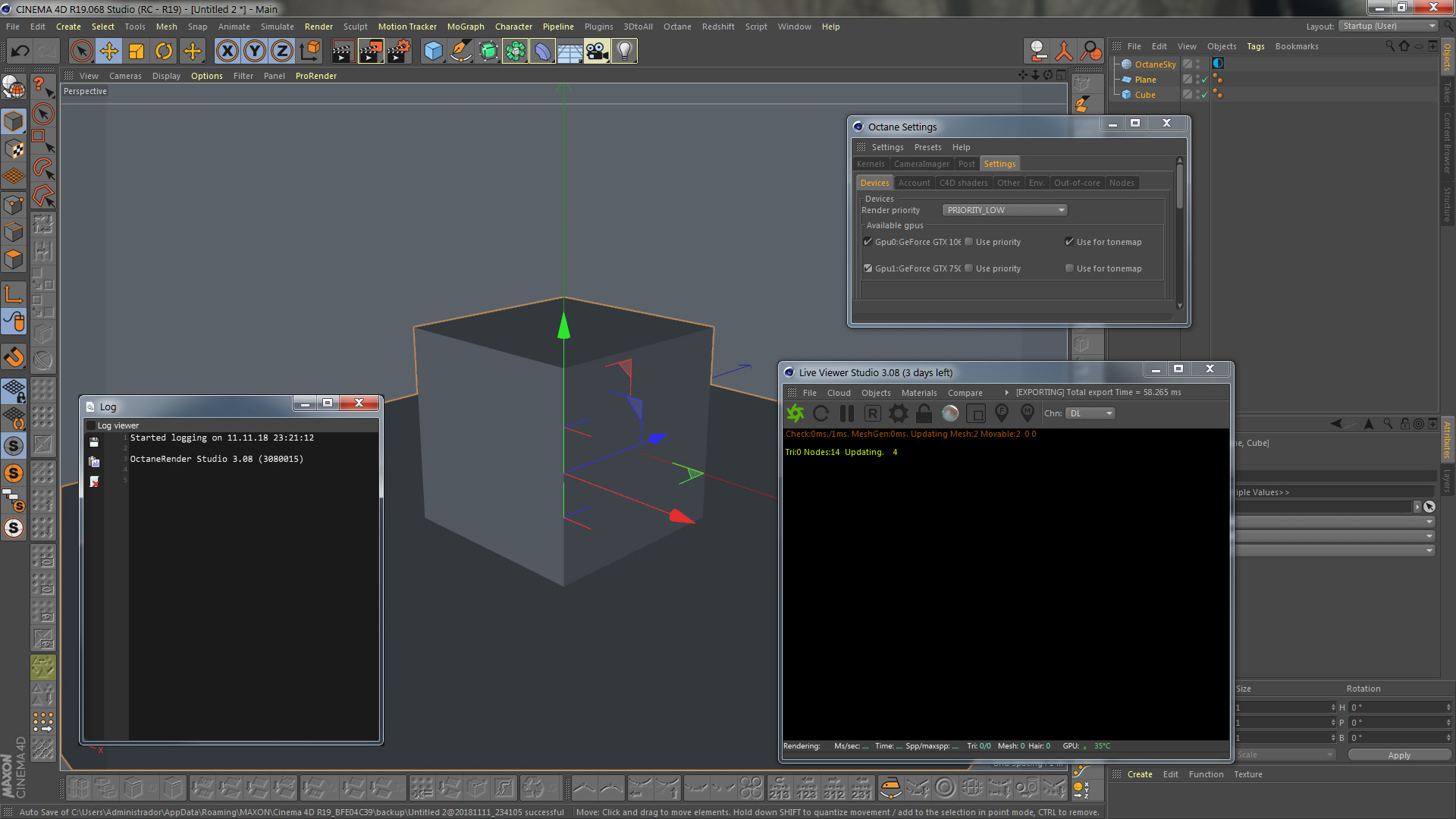Enable Gpu0 GeForce GTX checkbox
Viewport: 1456px width, 819px height.
point(868,242)
